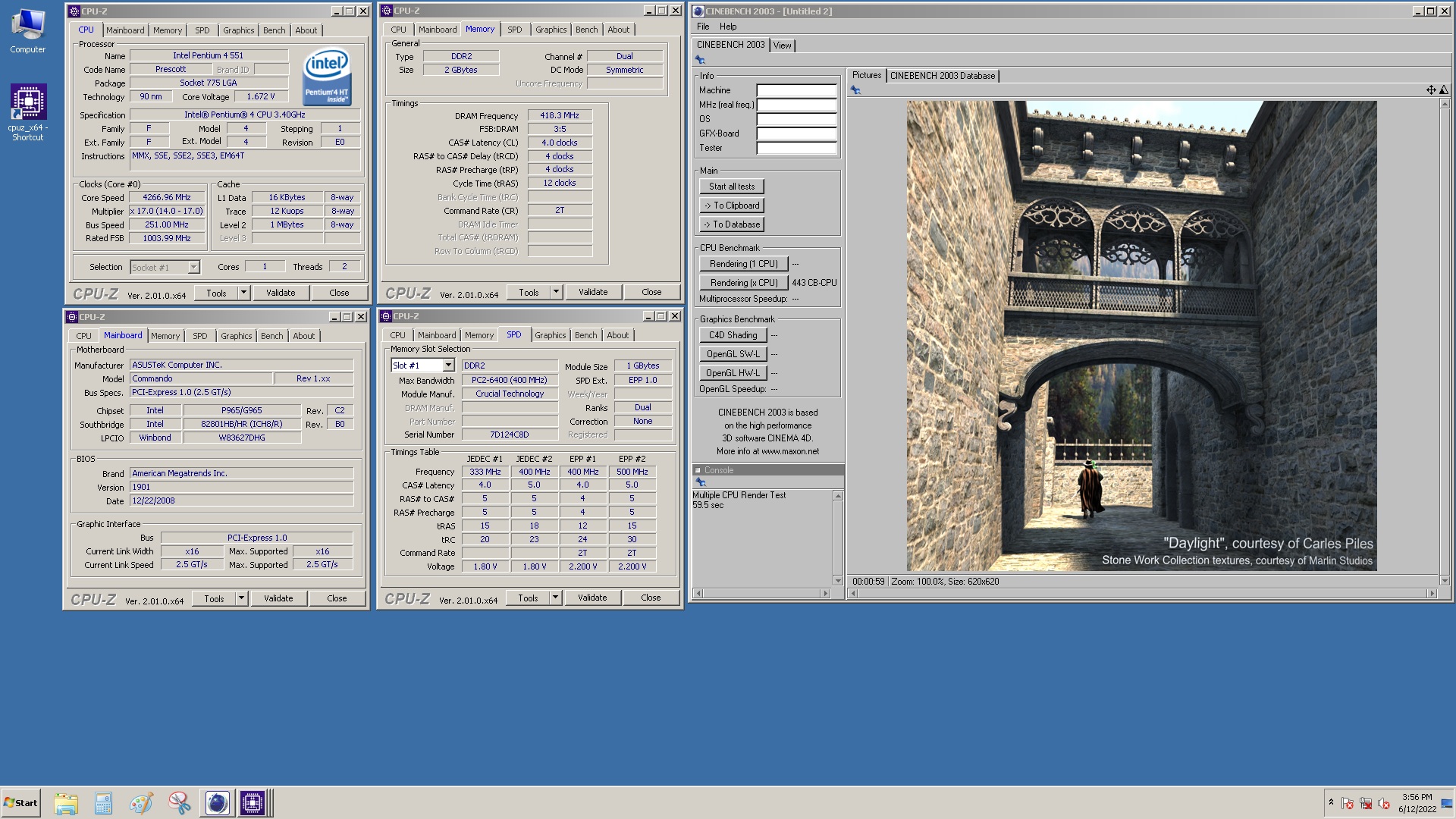The width and height of the screenshot is (1456, 819).
Task: Open the Computer desktop icon
Action: [28, 32]
